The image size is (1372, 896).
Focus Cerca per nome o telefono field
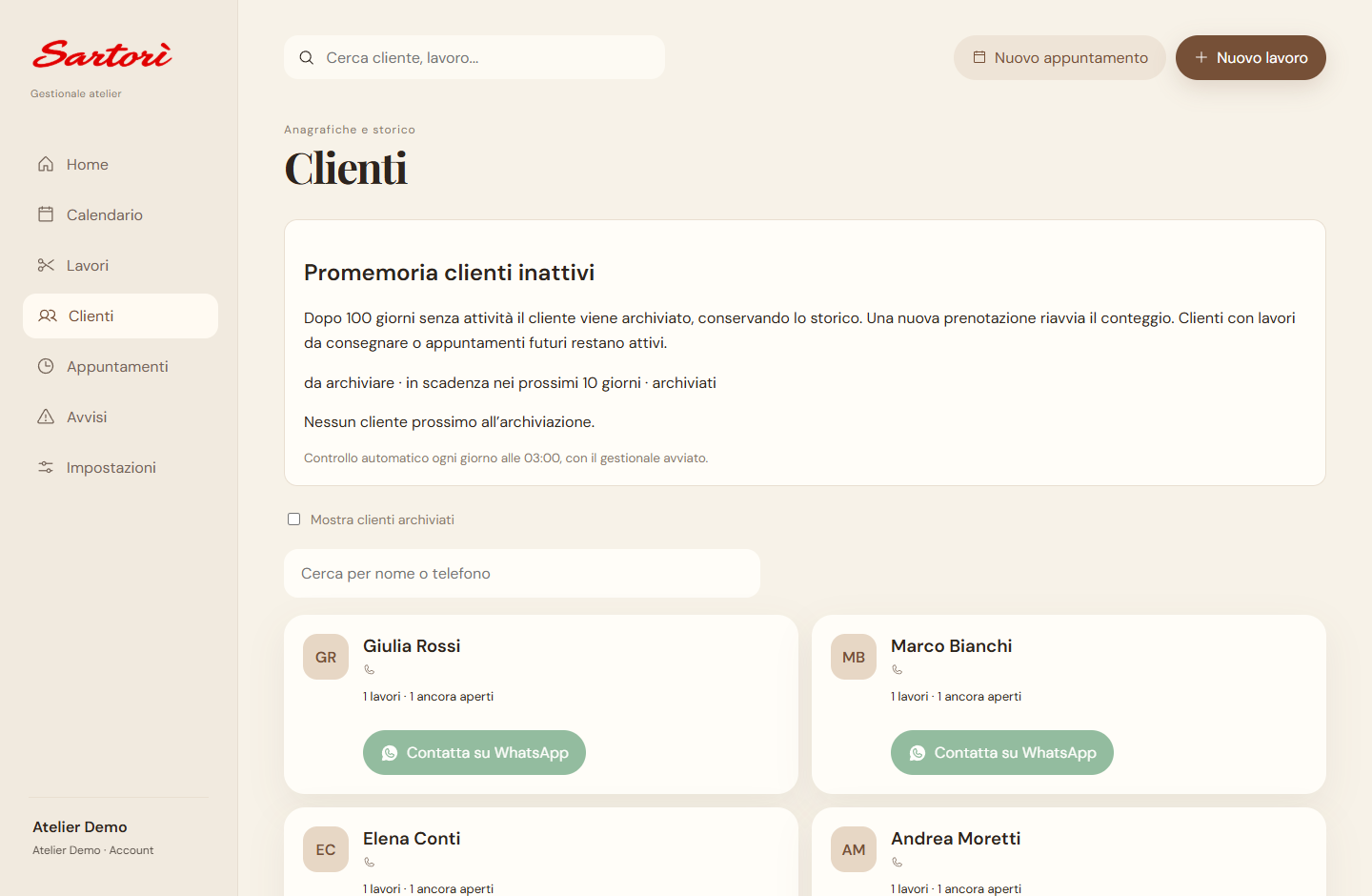[x=522, y=573]
